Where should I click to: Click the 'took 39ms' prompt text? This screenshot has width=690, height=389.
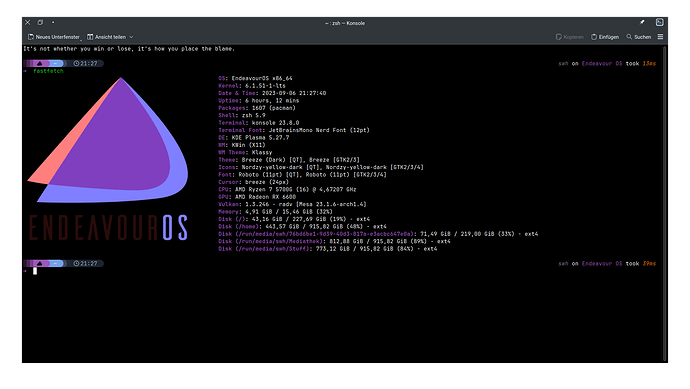pos(641,264)
